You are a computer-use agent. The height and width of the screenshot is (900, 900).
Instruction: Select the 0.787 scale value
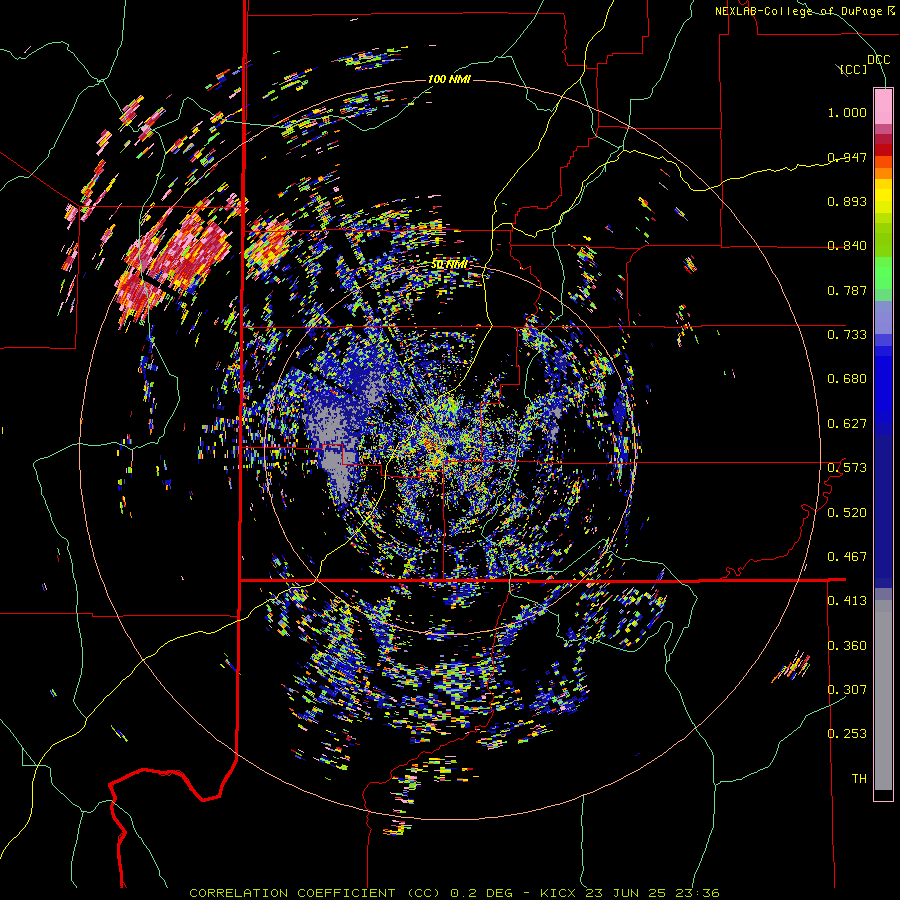click(847, 290)
